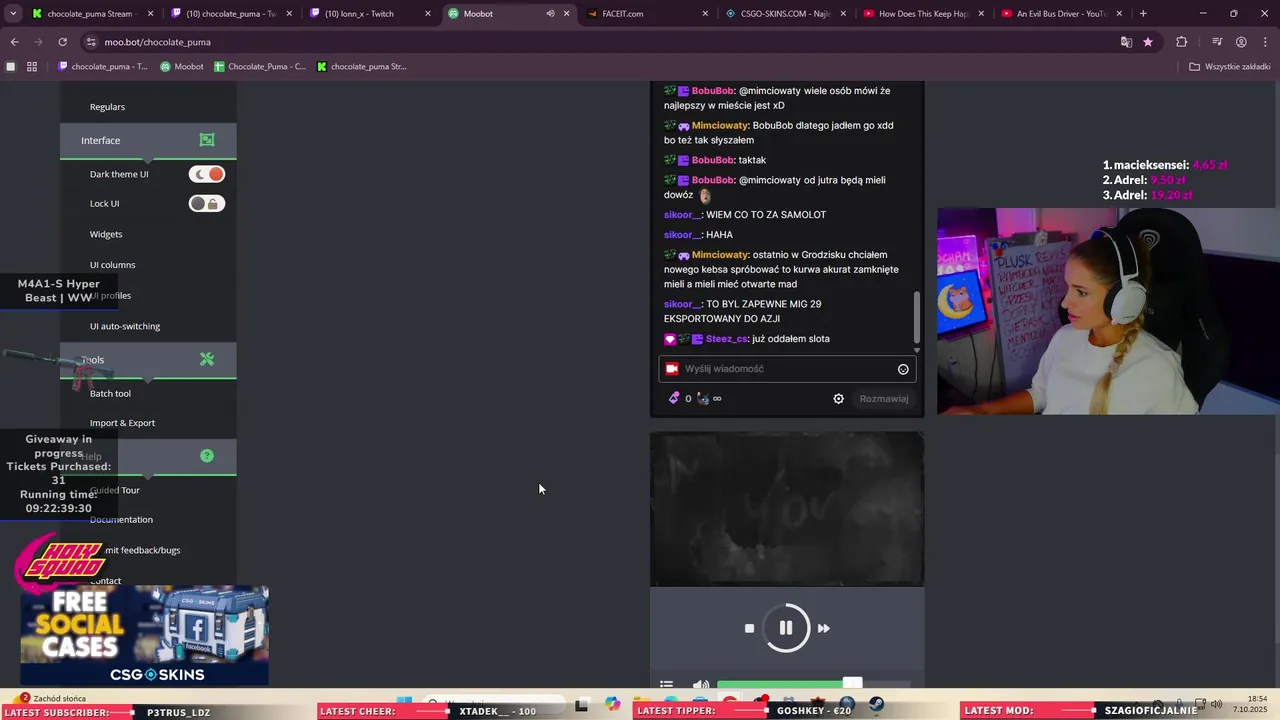
Task: Switch to the CSGO-SKINS.COM tab
Action: (x=784, y=14)
